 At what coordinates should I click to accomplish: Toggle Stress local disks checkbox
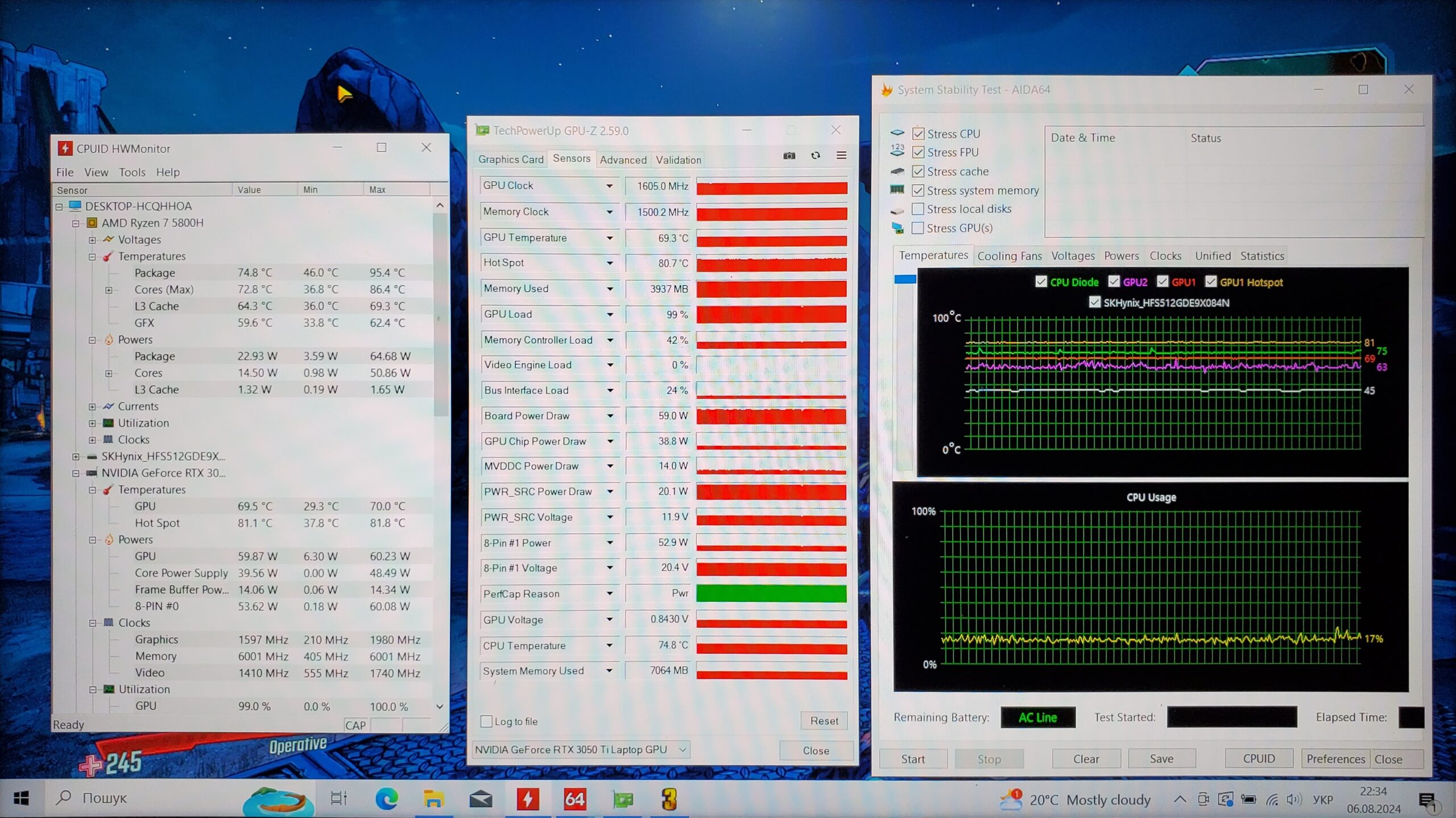click(x=917, y=209)
